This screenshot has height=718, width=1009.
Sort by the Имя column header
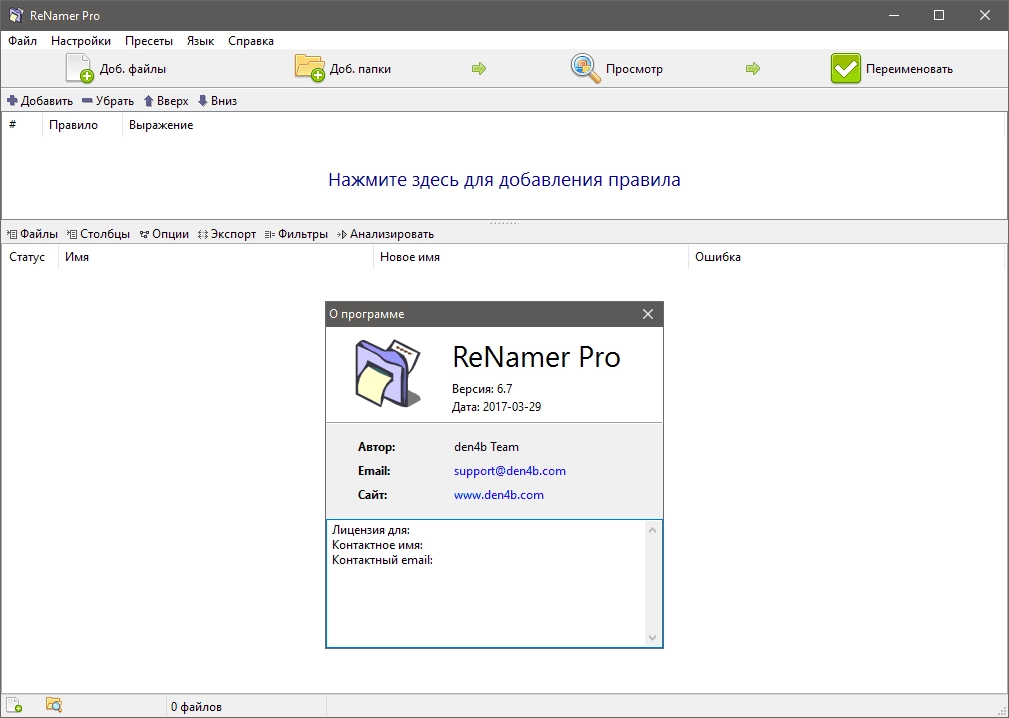coord(216,257)
